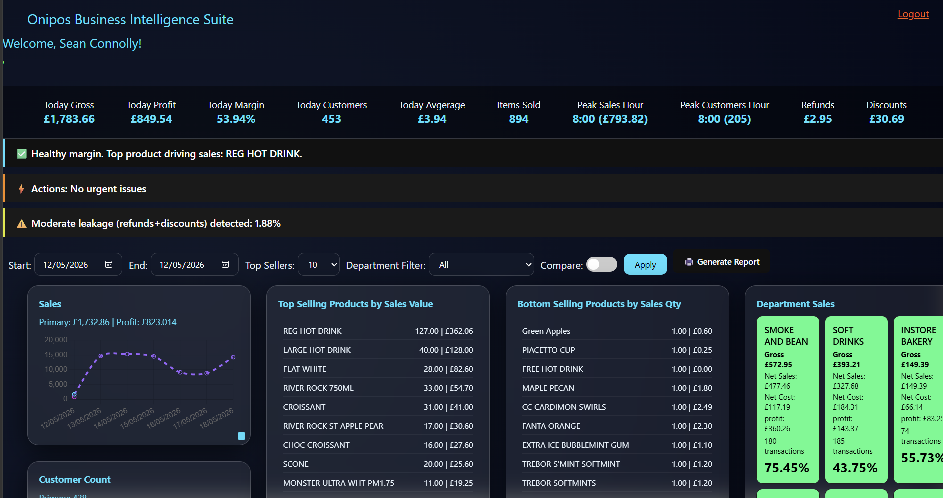The width and height of the screenshot is (943, 498).
Task: Click the SOFT DRINKS 43.75% margin figure
Action: pos(855,467)
